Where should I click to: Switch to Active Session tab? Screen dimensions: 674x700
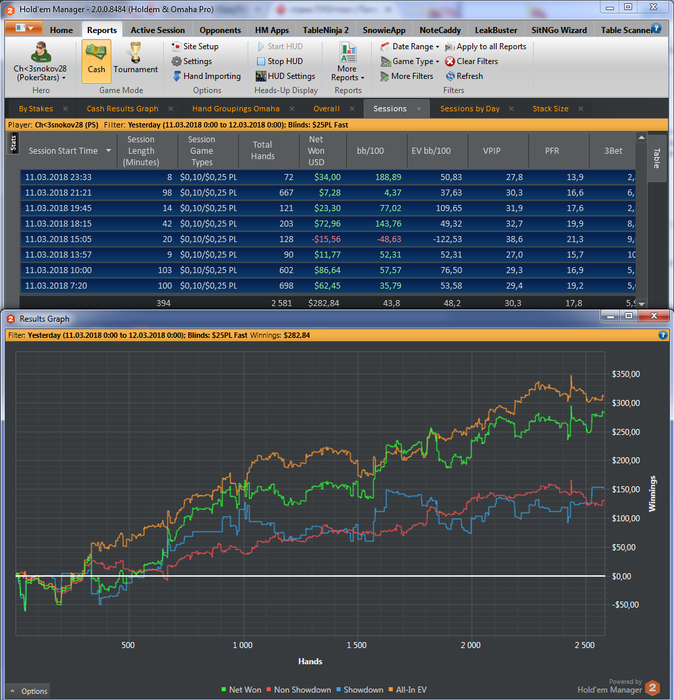(158, 30)
